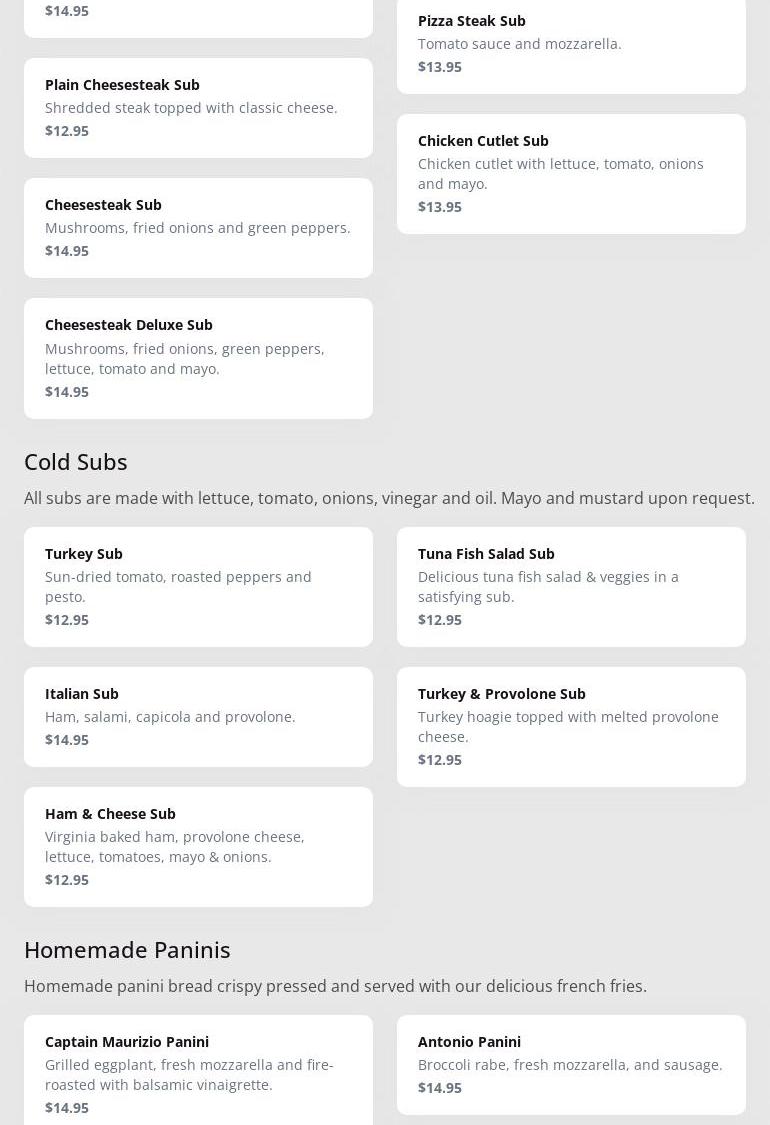The width and height of the screenshot is (770, 1125).
Task: Click the Homemade Paninis french fries description
Action: [x=335, y=986]
